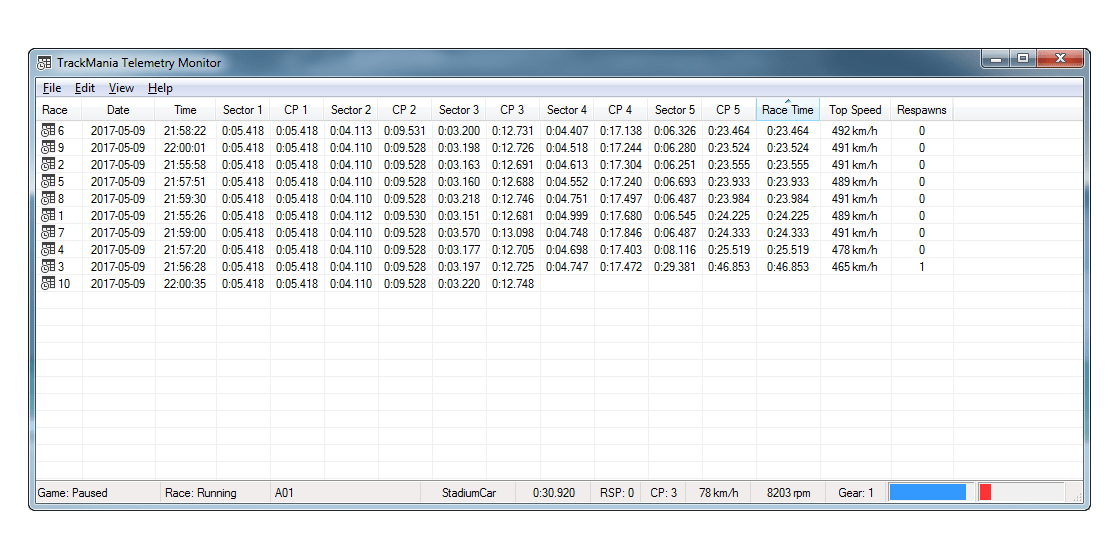Sort by the Time column header

click(x=185, y=110)
